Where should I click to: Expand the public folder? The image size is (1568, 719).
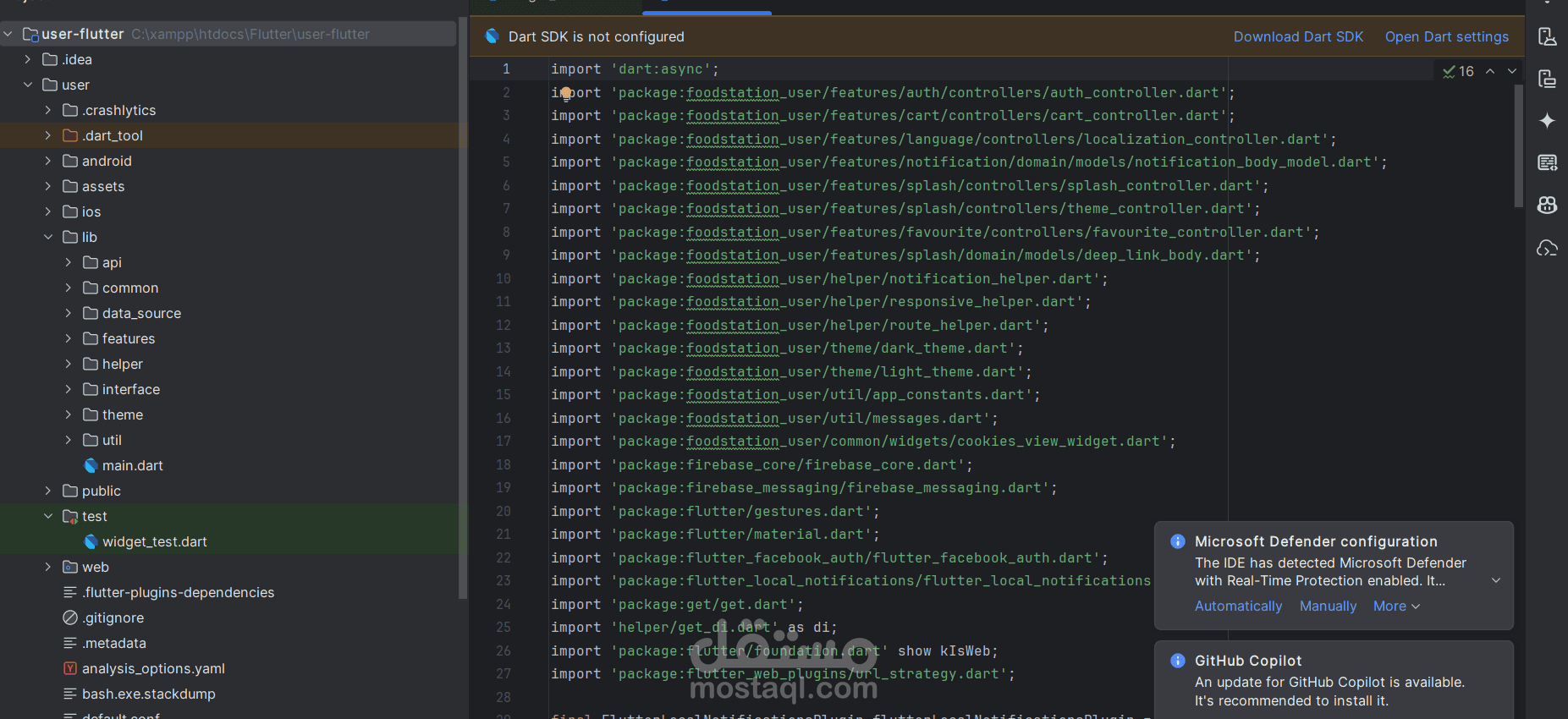pos(48,491)
